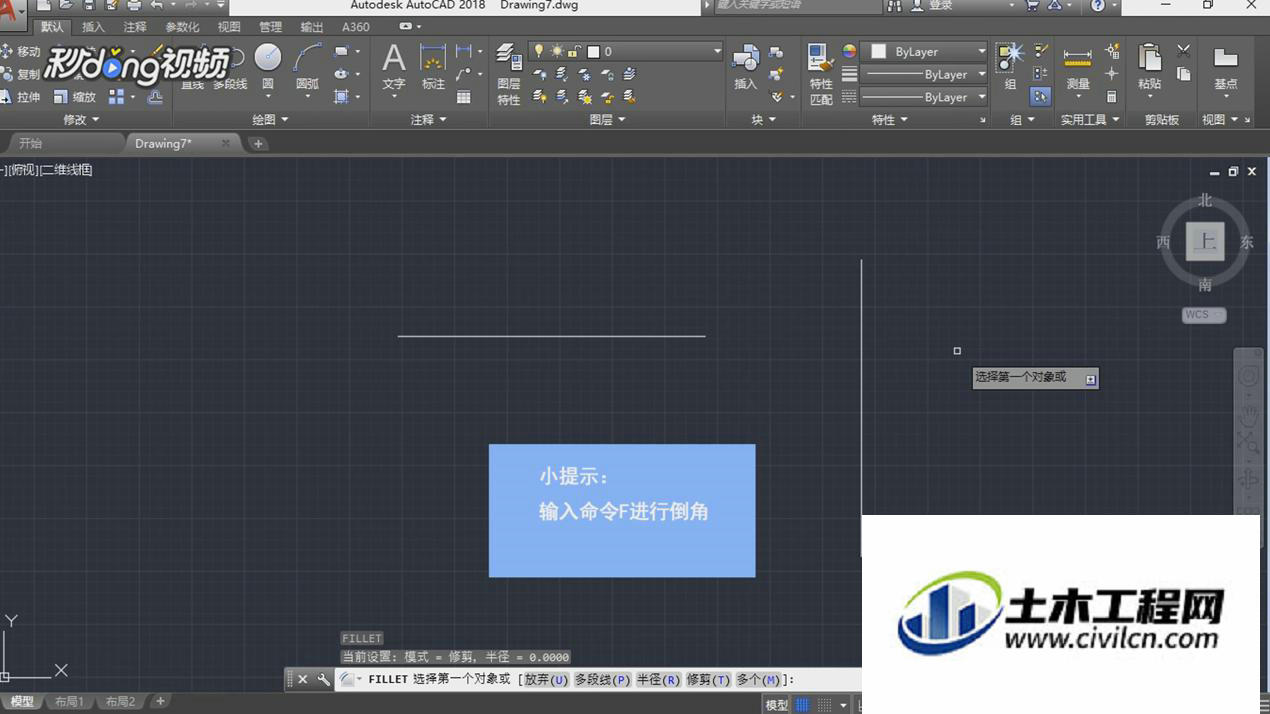
Task: Open the Quick Calculator icon
Action: [1111, 97]
